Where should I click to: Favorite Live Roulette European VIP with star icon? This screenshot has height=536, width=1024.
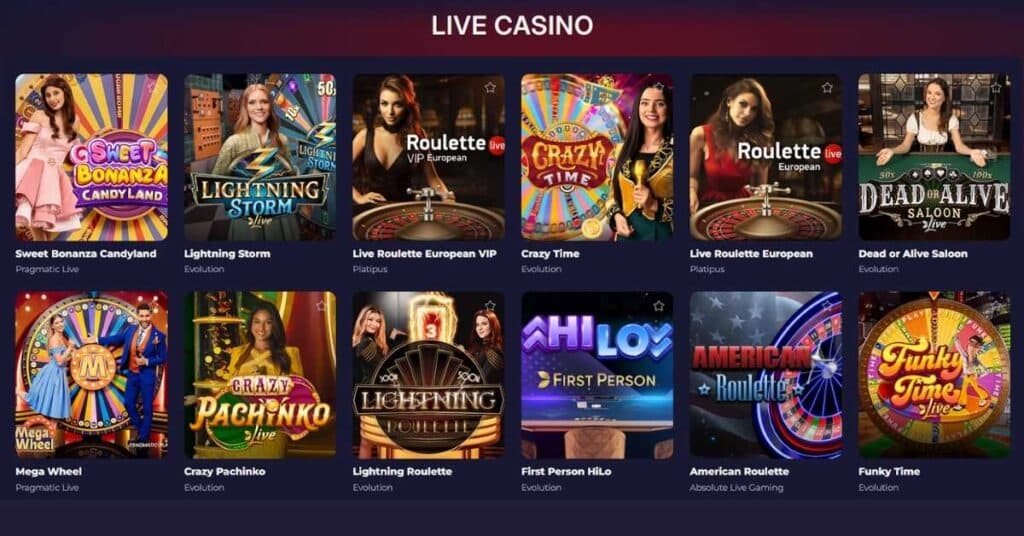pyautogui.click(x=490, y=87)
